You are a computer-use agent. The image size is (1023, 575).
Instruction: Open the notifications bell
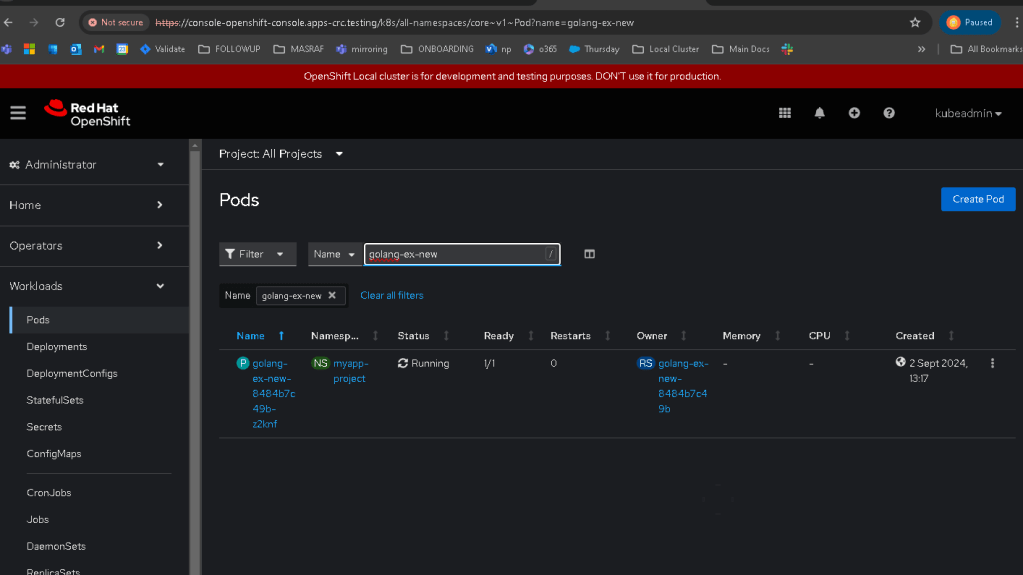point(819,113)
